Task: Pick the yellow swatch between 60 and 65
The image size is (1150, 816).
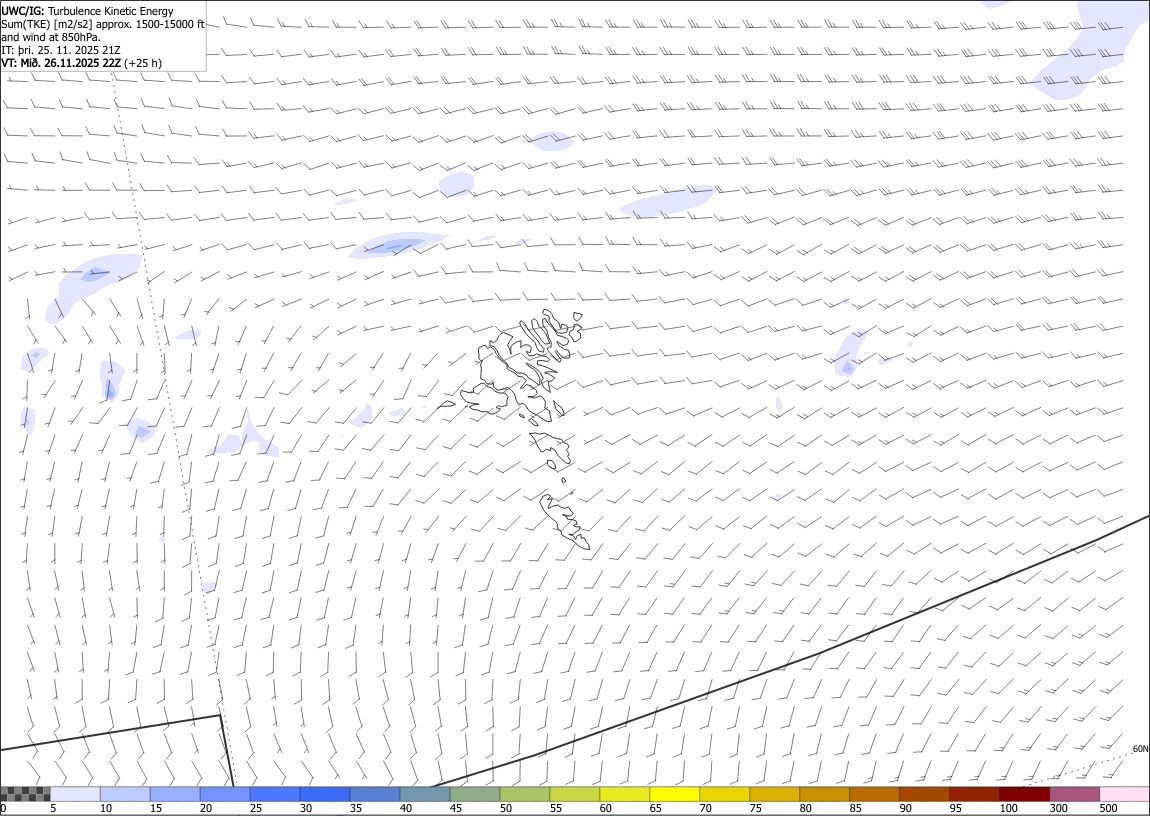Action: pos(624,794)
